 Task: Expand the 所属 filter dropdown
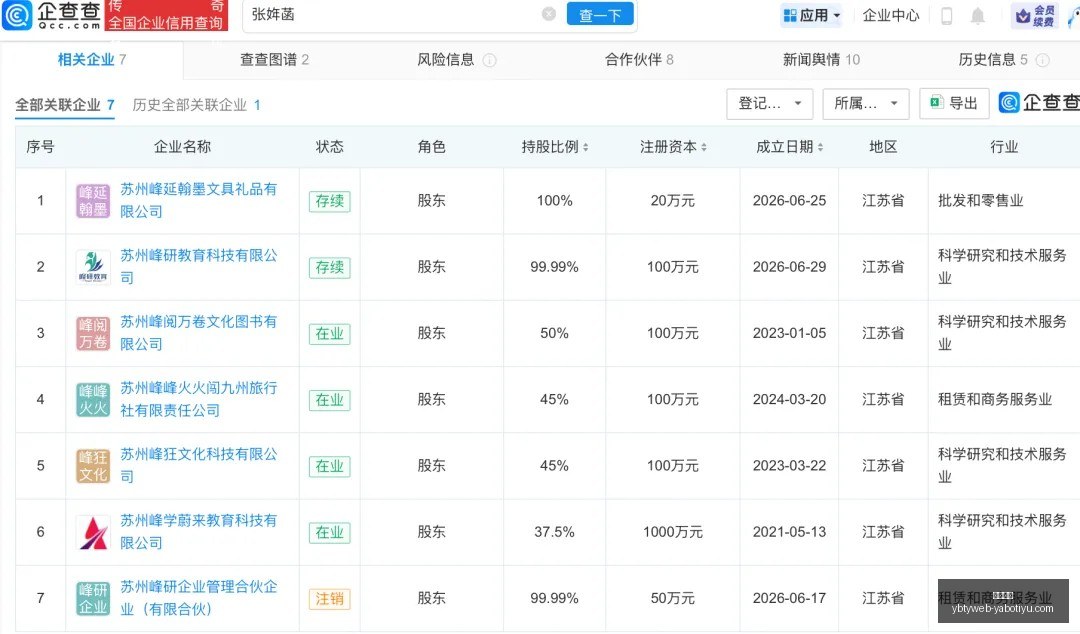[866, 103]
